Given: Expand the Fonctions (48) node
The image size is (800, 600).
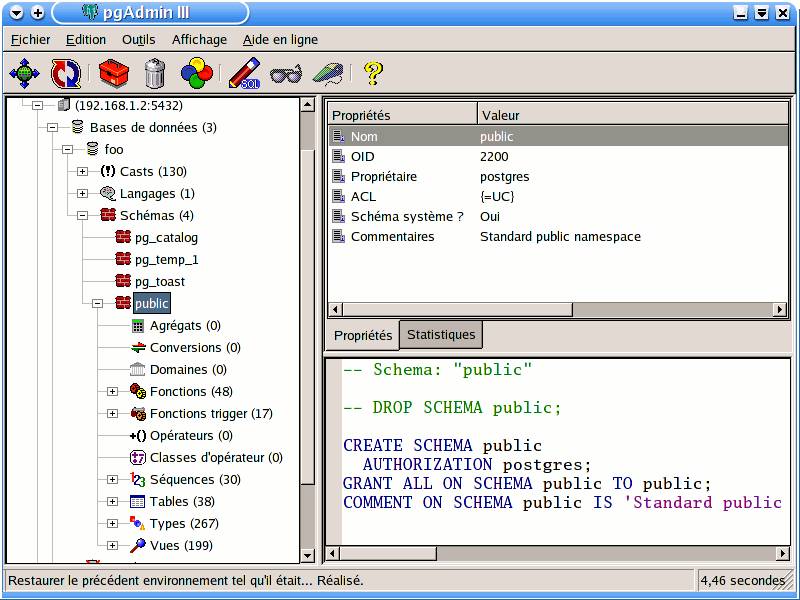Looking at the screenshot, I should (112, 391).
